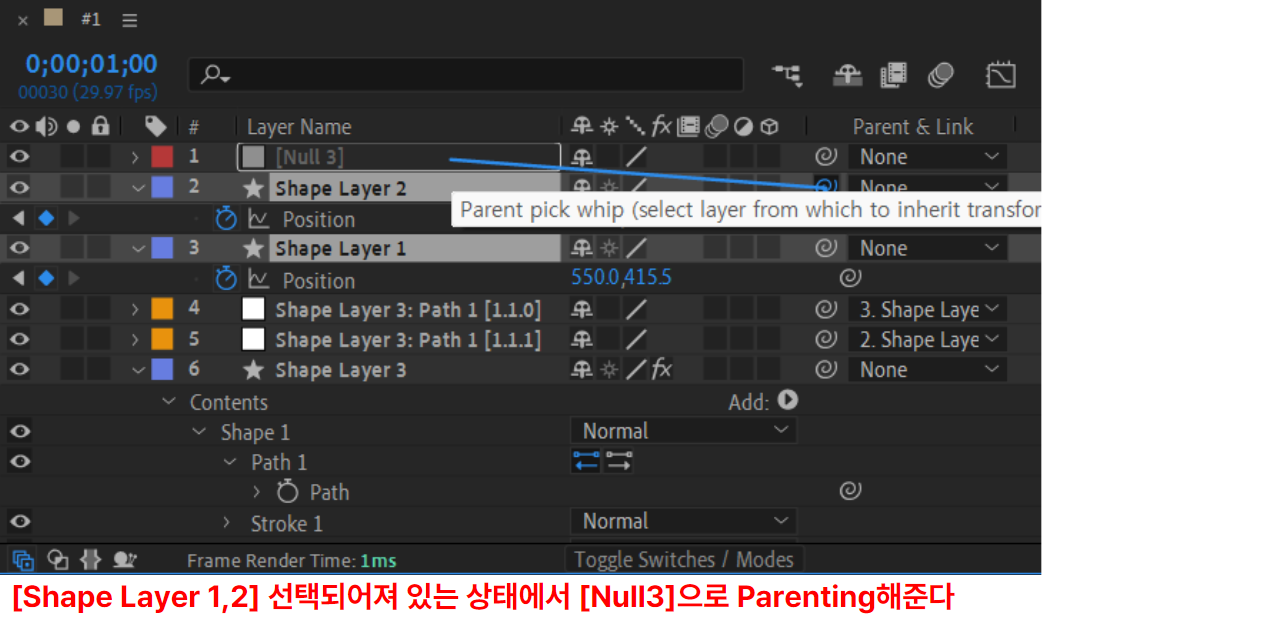Toggle the Lock column header icon

click(100, 126)
